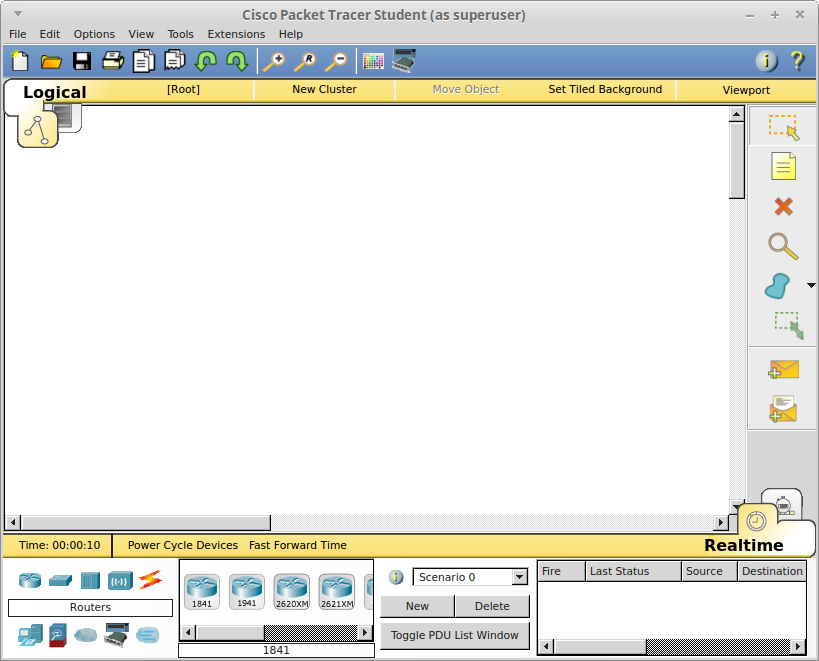
Task: Select the Wireless Devices category
Action: (120, 580)
